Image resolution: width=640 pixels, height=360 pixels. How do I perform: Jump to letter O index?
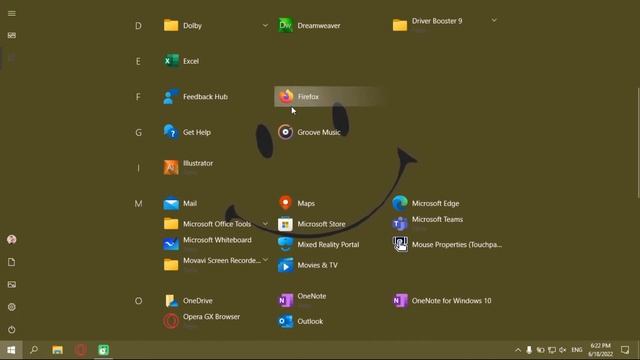pos(138,301)
